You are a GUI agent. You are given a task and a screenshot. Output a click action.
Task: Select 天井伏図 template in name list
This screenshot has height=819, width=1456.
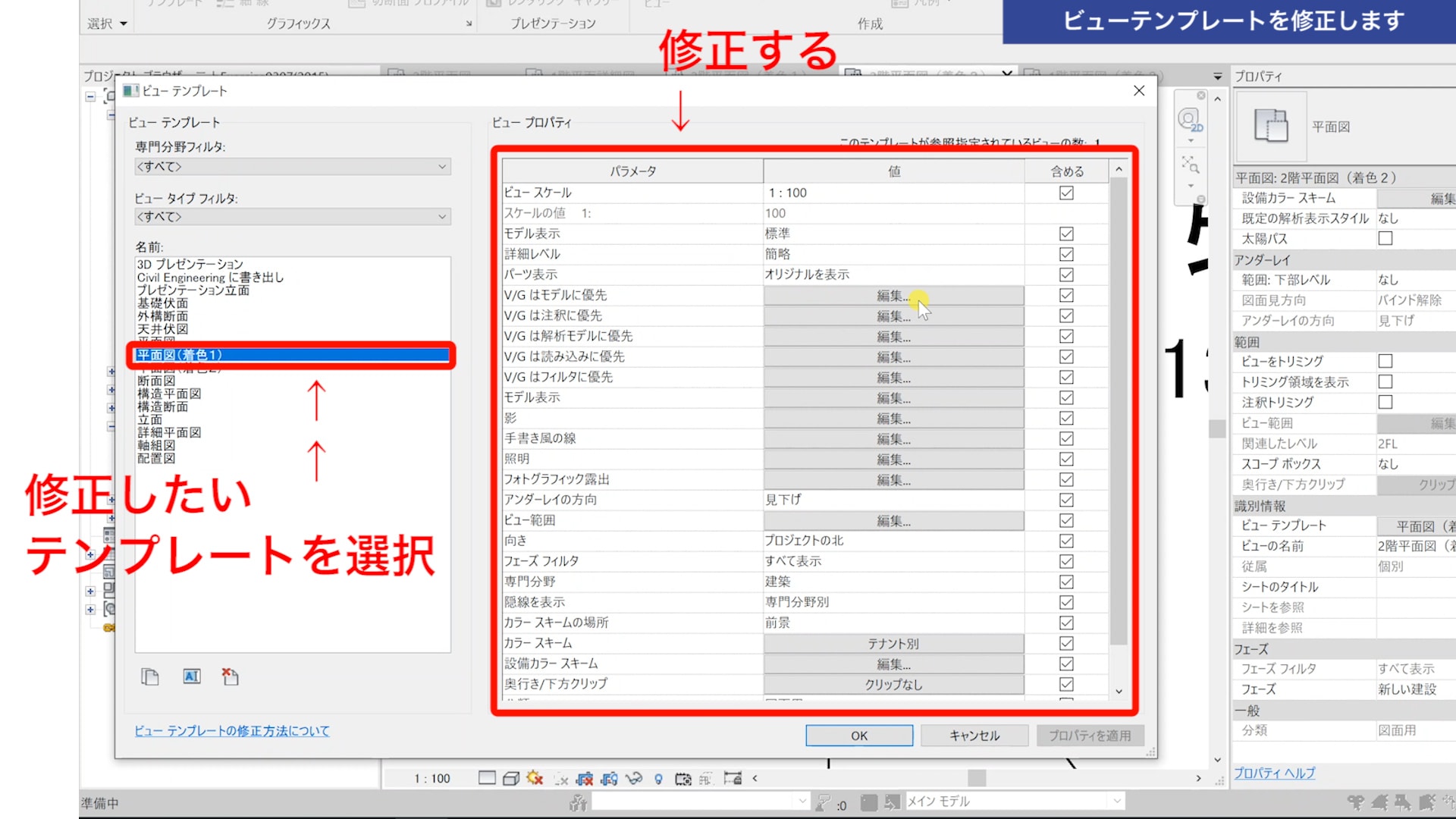pyautogui.click(x=162, y=329)
